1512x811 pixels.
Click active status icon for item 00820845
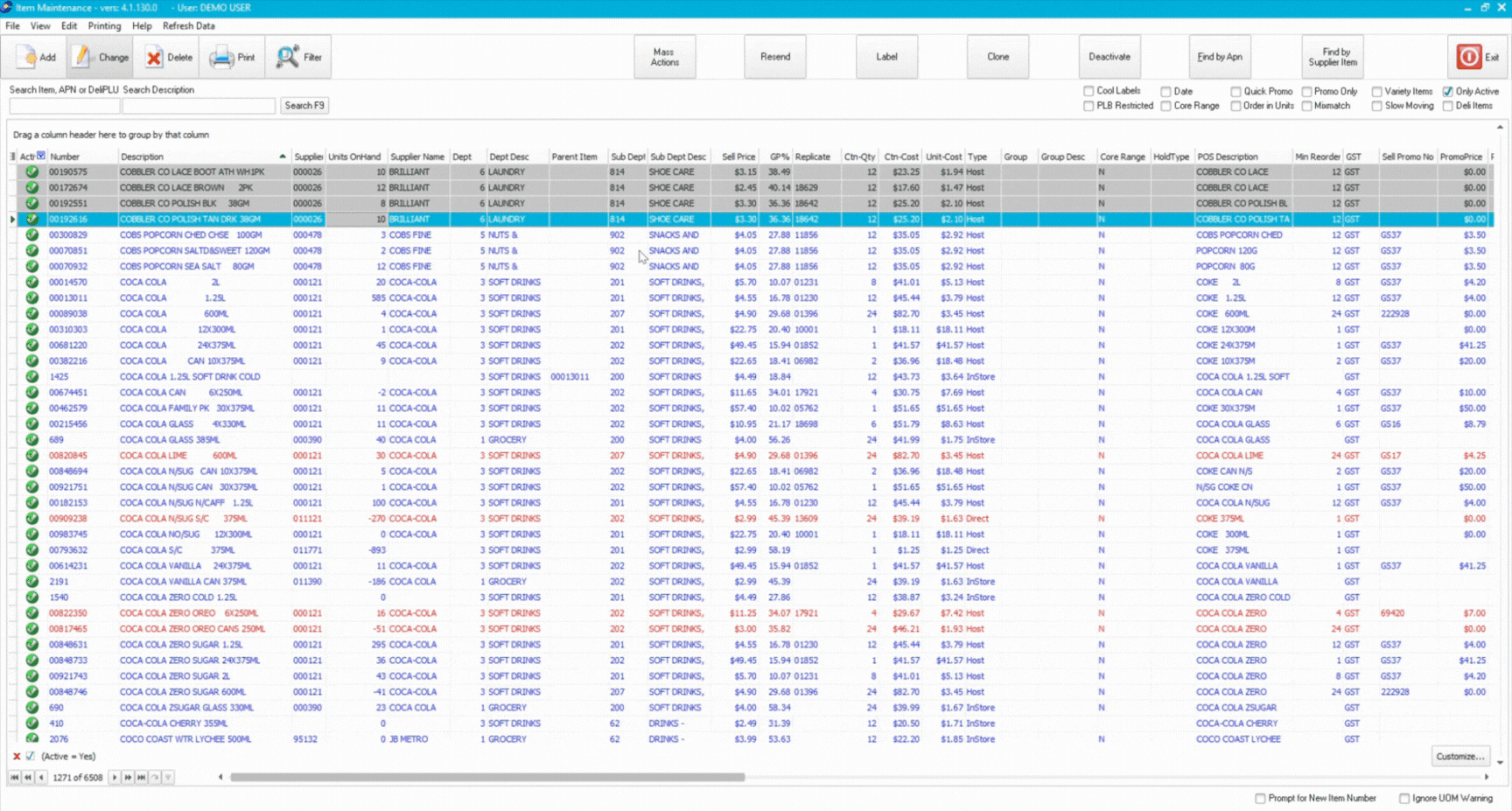coord(32,456)
